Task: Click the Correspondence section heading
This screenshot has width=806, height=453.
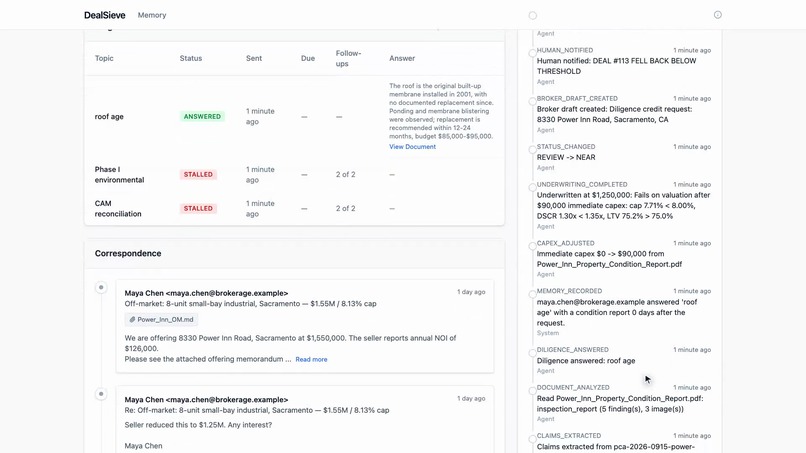Action: pos(128,253)
